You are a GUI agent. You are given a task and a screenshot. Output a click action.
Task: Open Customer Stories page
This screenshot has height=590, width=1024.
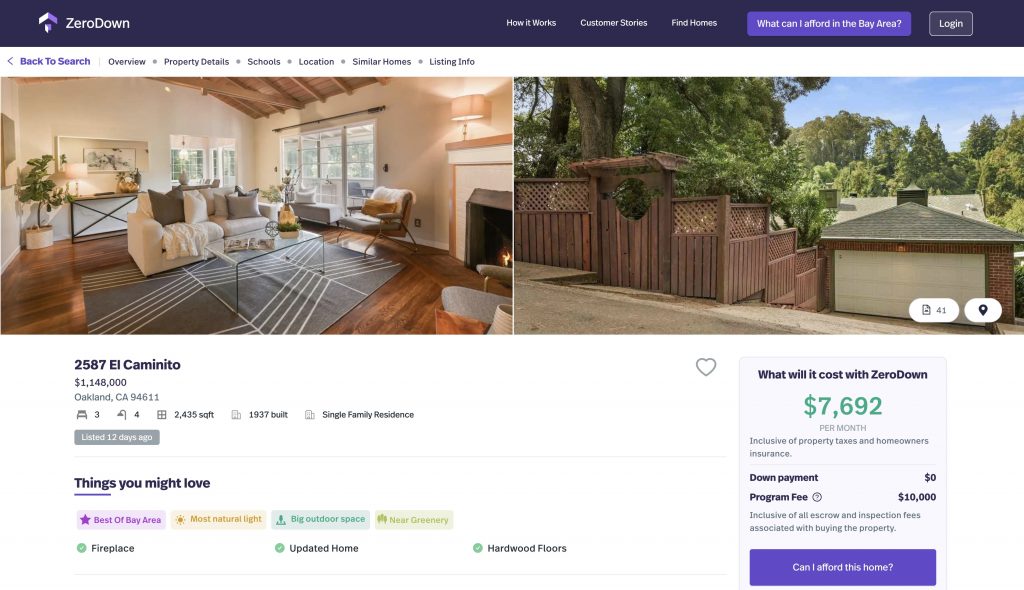614,23
